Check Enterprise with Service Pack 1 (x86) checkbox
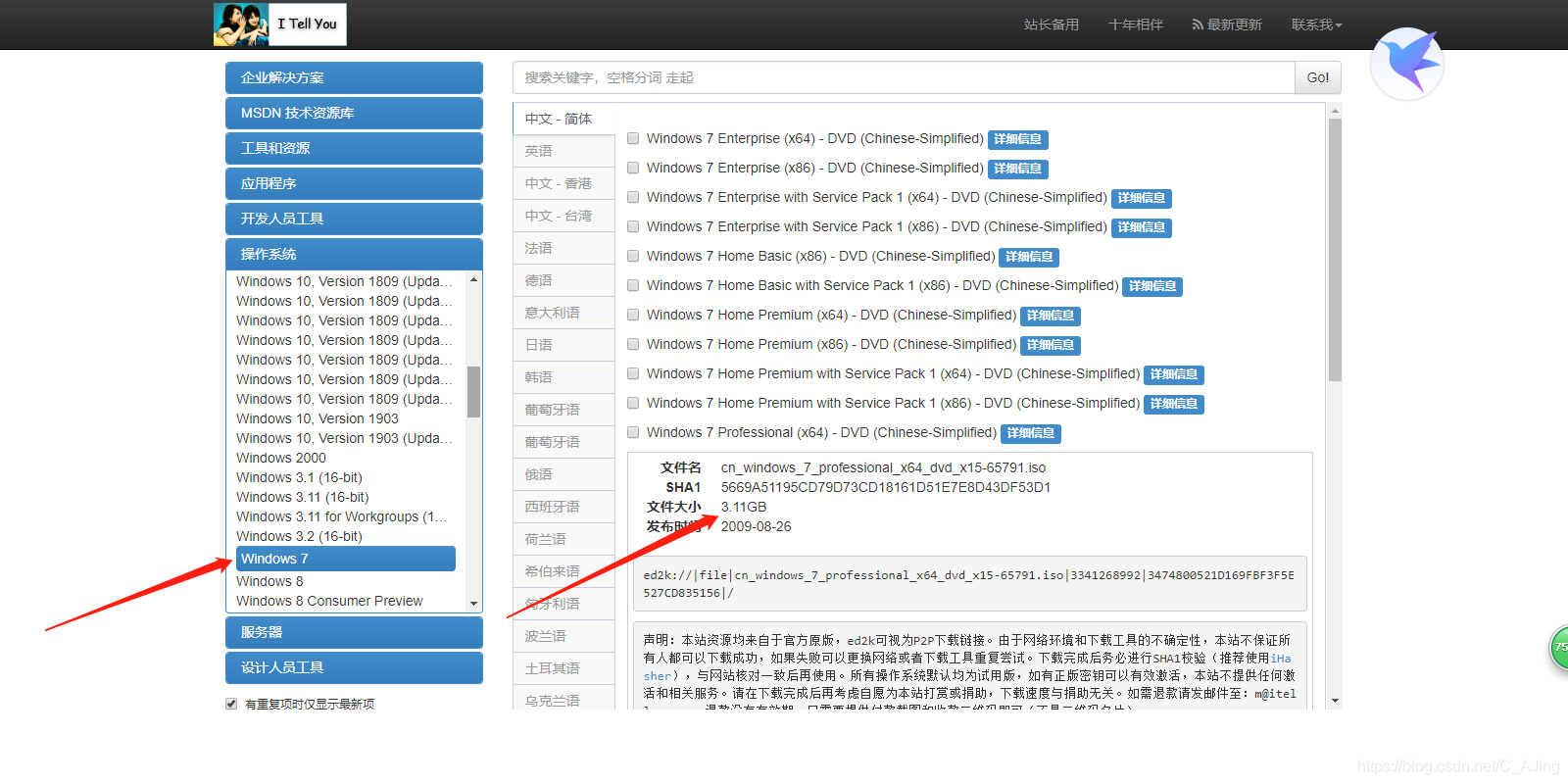This screenshot has width=1568, height=784. tap(633, 226)
